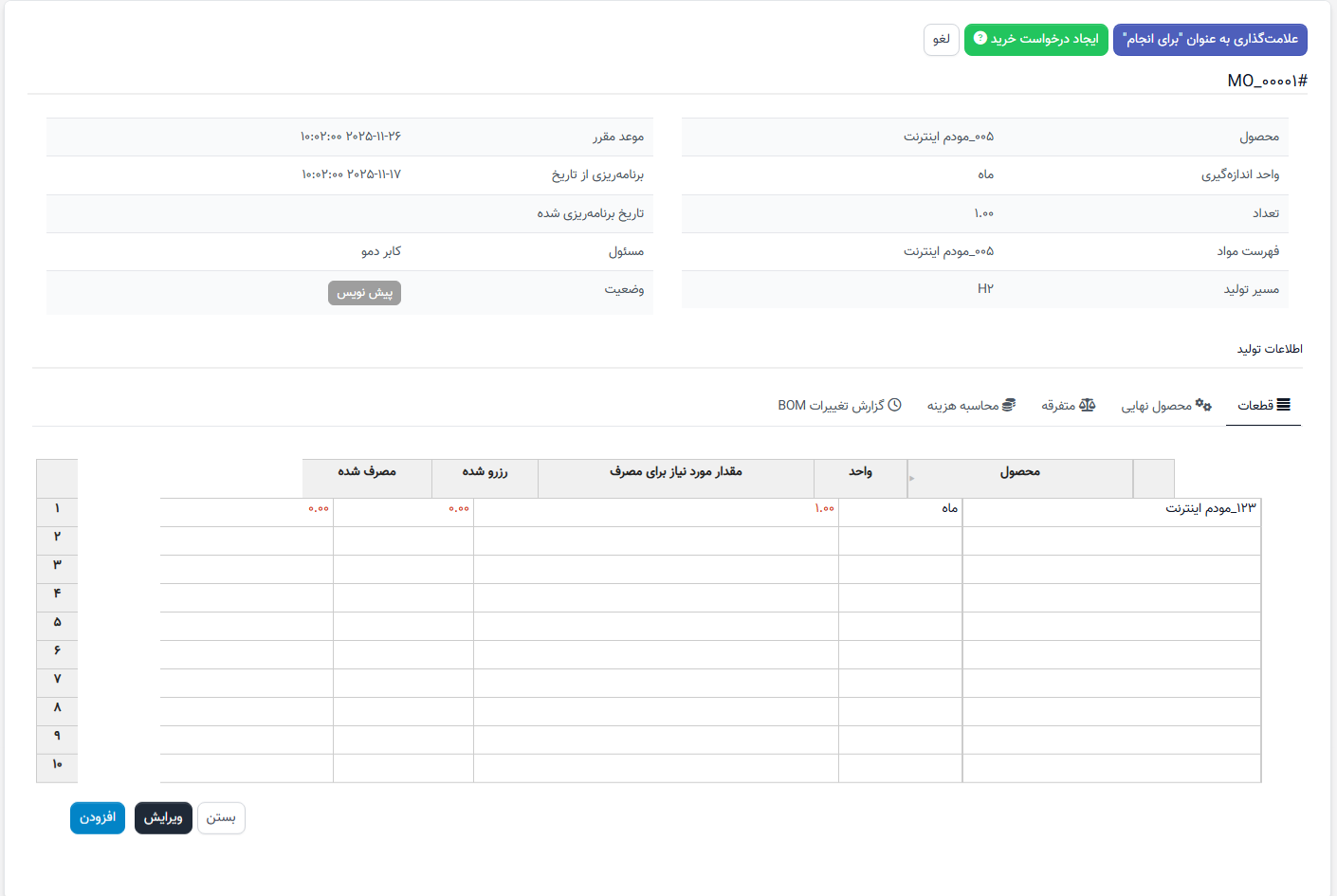Select the ماه unit cell in row ۱
The height and width of the screenshot is (896, 1337).
coord(901,513)
